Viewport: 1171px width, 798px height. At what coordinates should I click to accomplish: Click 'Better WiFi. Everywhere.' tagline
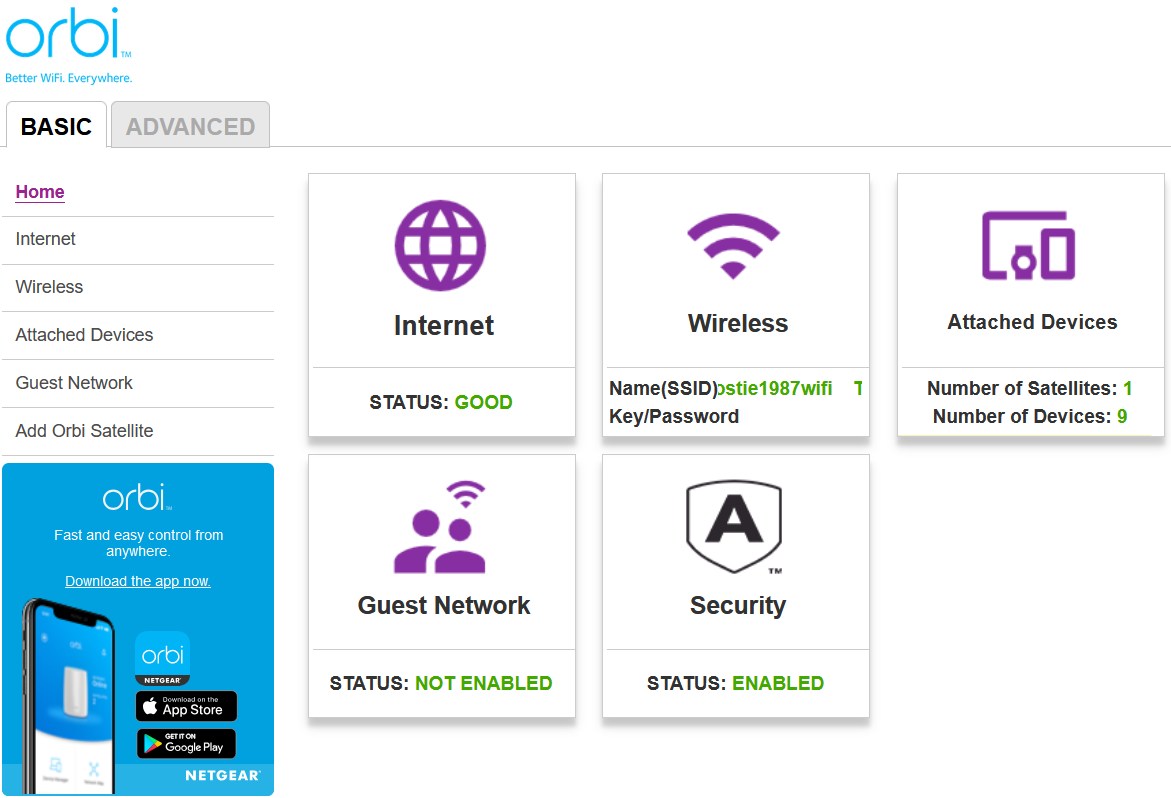[x=69, y=78]
